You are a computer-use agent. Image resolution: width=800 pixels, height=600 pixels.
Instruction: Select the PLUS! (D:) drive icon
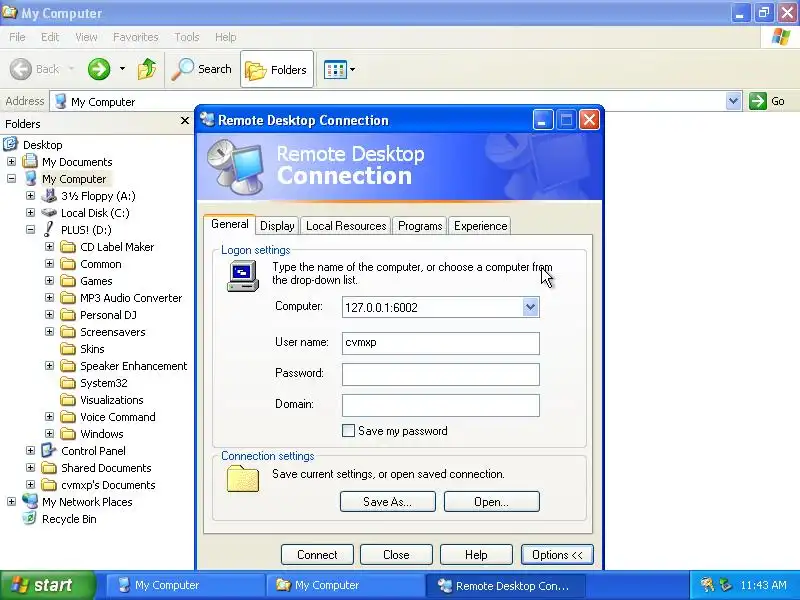[x=49, y=230]
